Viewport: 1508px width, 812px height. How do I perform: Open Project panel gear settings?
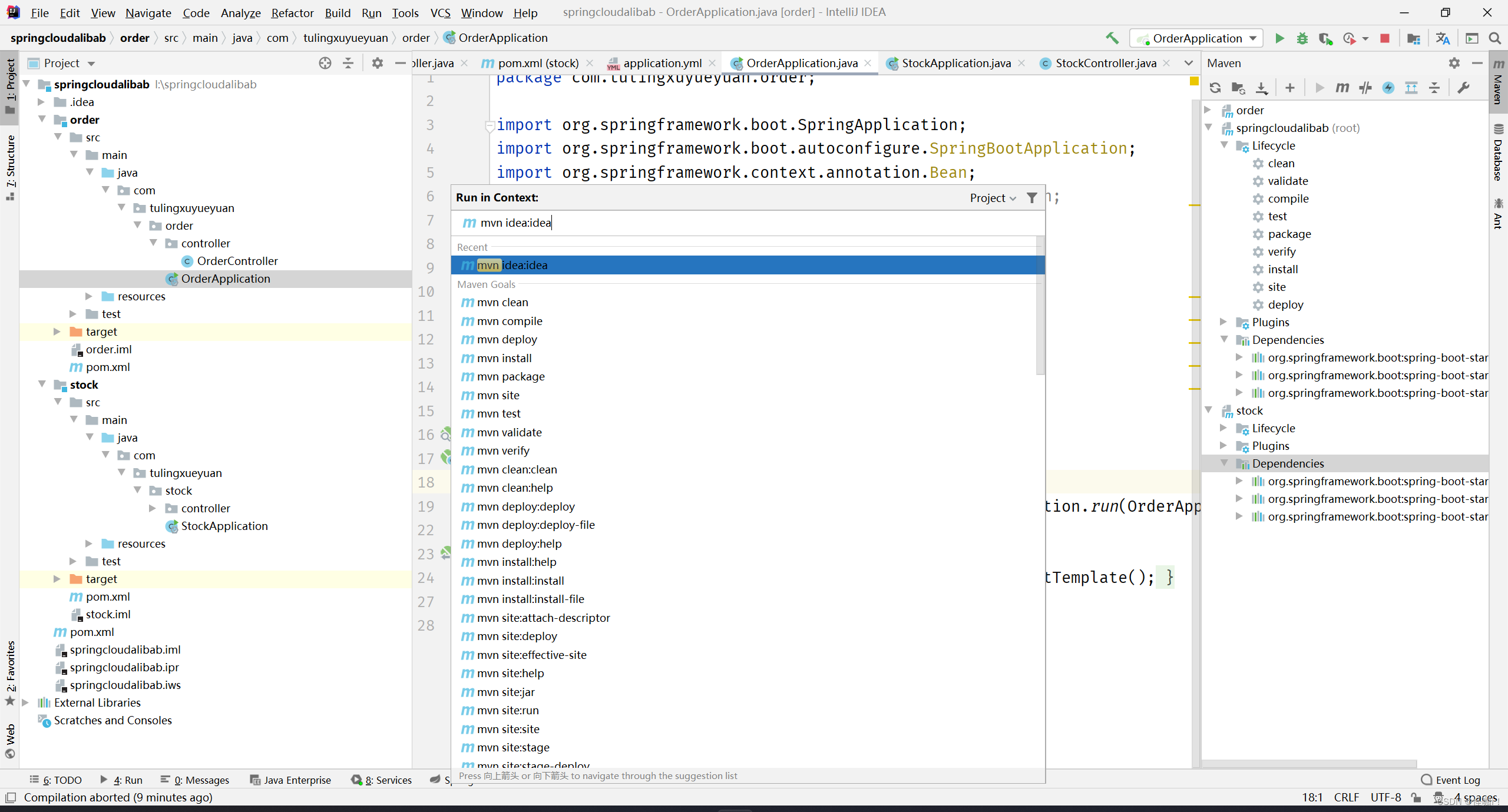tap(378, 63)
